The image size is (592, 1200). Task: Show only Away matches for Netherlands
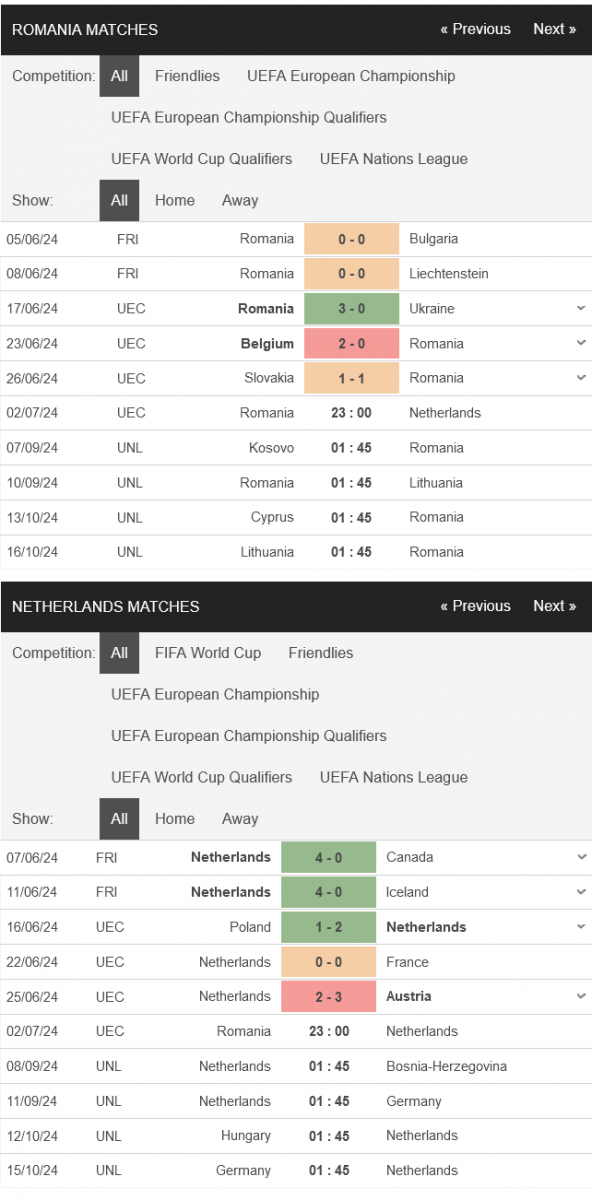pyautogui.click(x=240, y=818)
